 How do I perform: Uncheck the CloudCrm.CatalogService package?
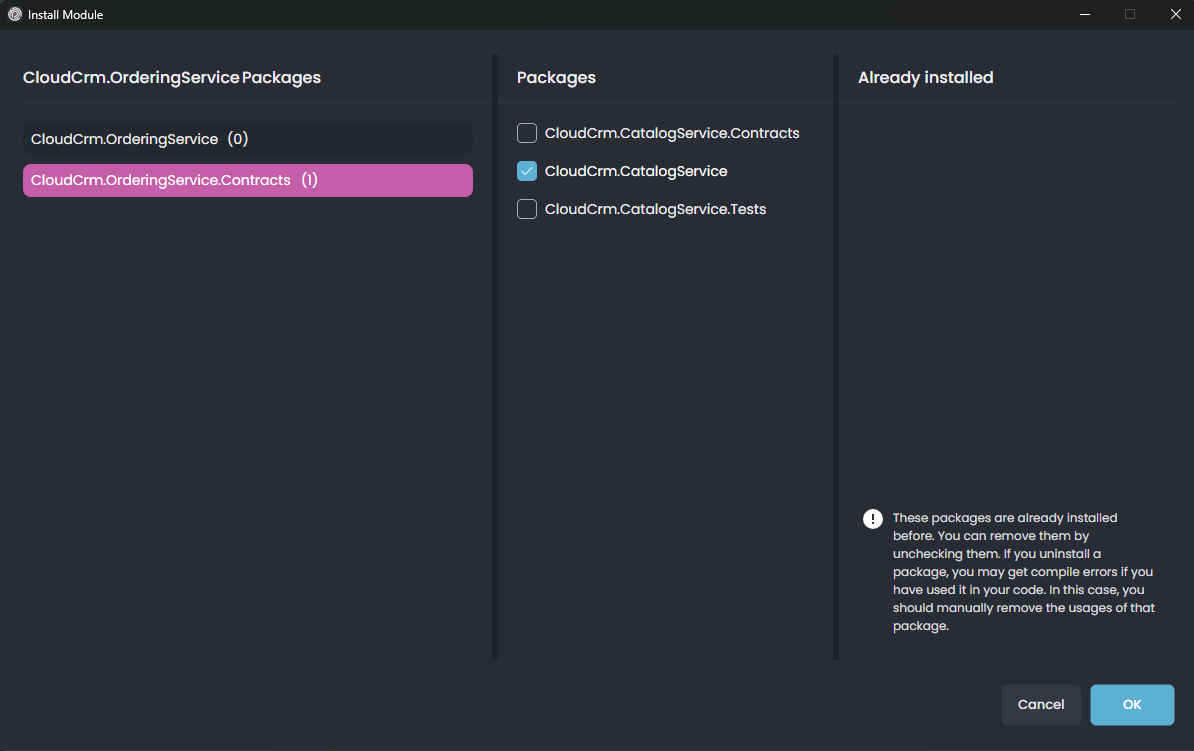click(x=527, y=170)
